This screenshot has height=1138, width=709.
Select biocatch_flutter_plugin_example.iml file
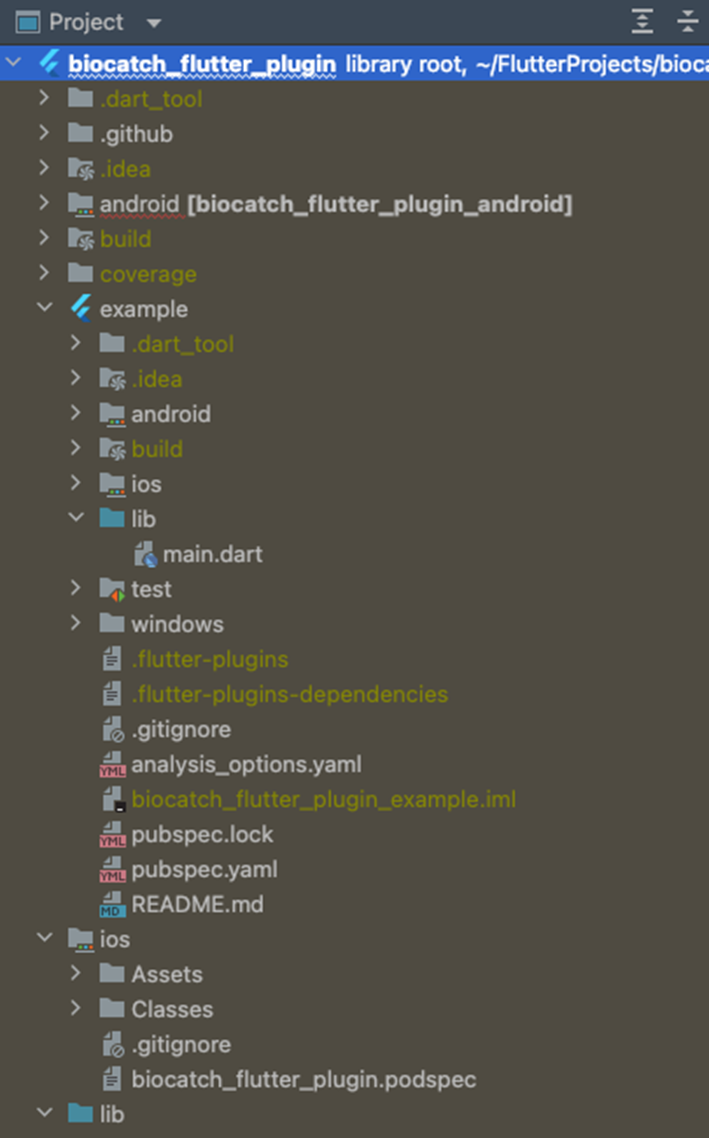(x=324, y=799)
